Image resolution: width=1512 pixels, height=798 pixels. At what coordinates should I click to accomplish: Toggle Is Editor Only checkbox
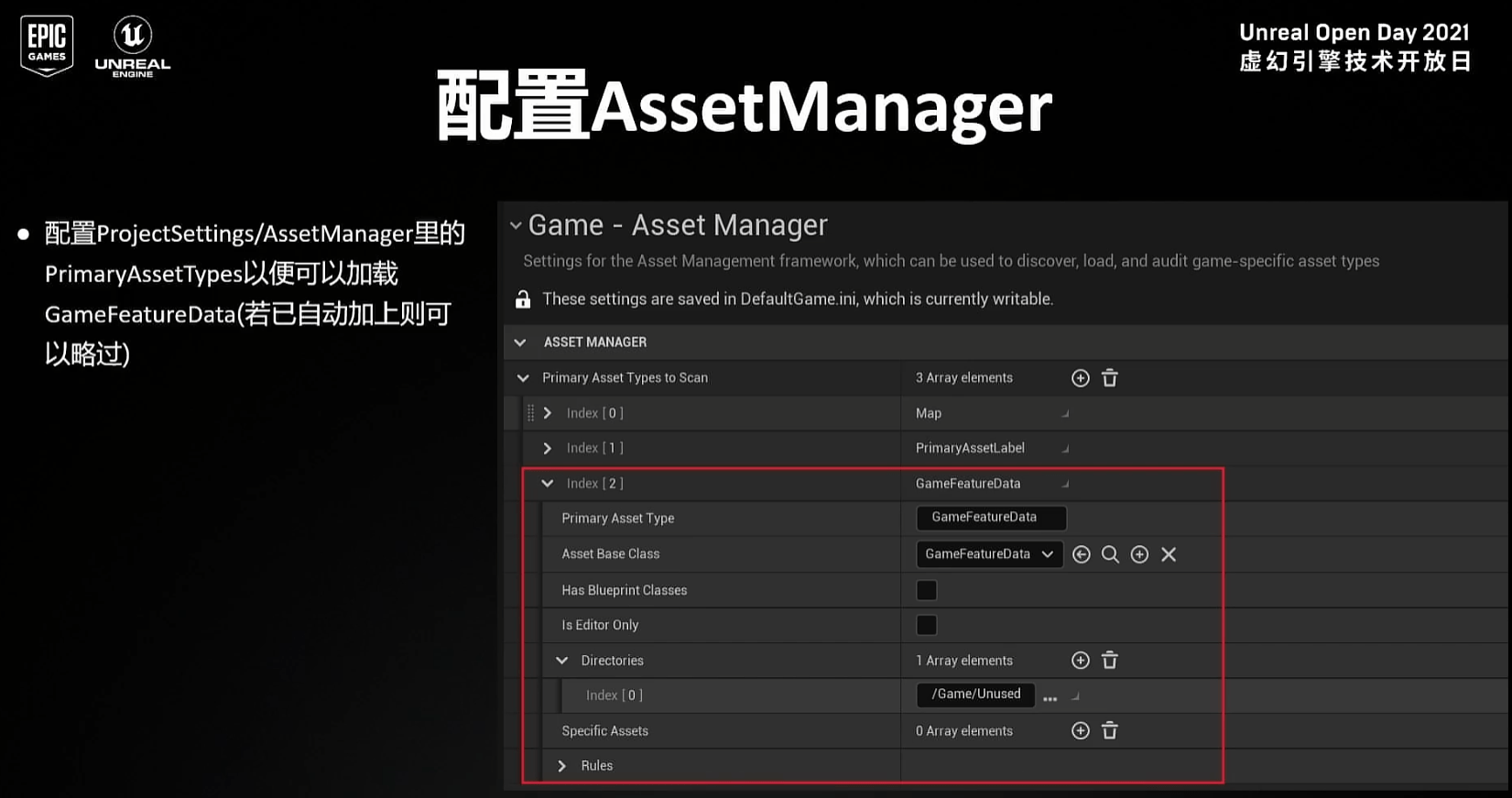[x=927, y=626]
